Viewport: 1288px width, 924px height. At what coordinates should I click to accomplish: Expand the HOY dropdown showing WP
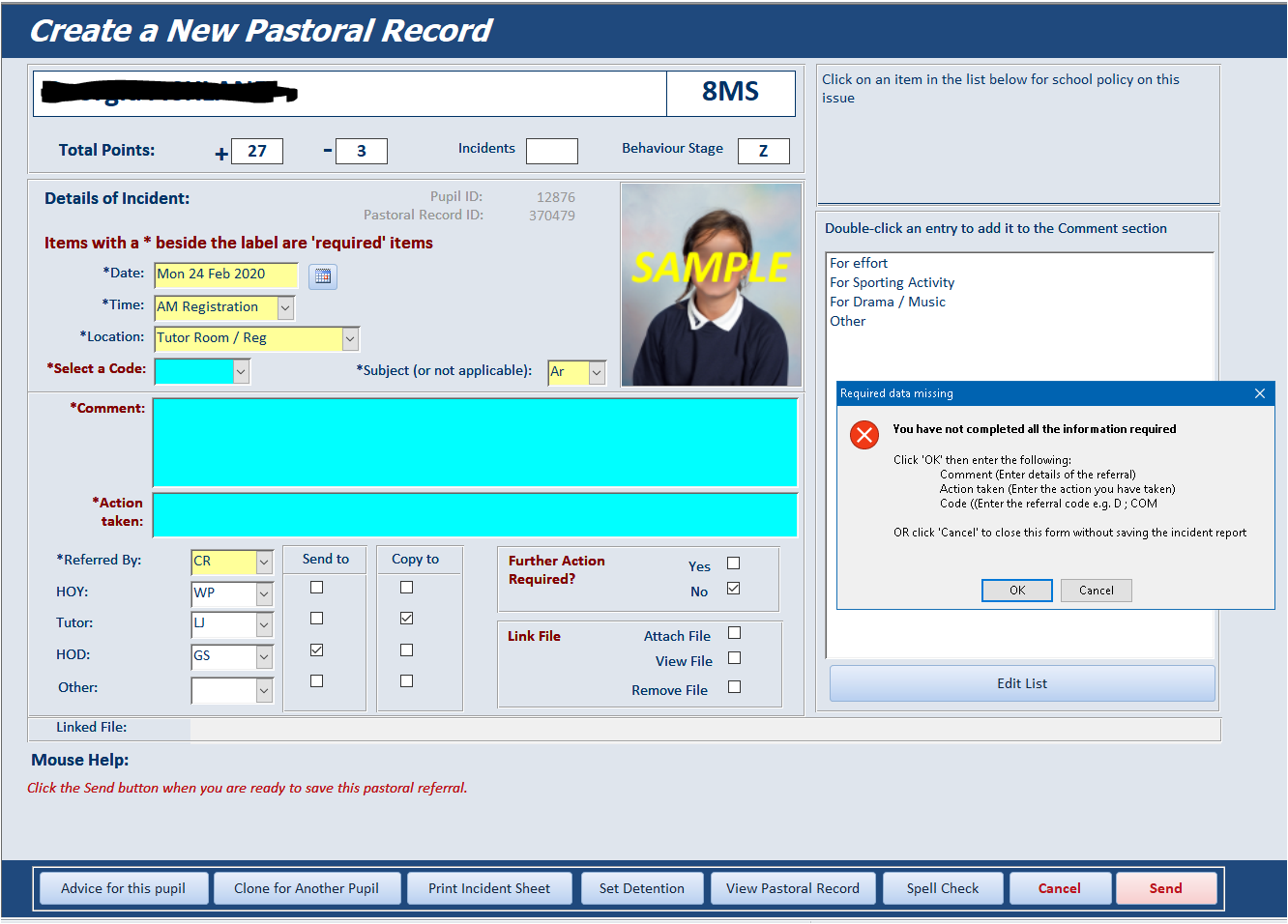264,593
